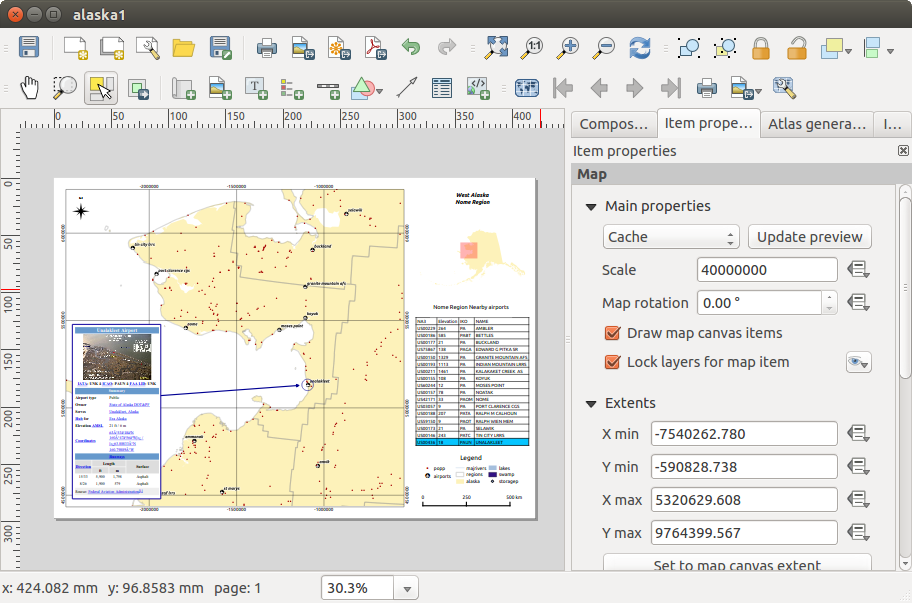Screen dimensions: 912x603
Task: Toggle the eye icon for layer visibility presets
Action: (x=858, y=362)
